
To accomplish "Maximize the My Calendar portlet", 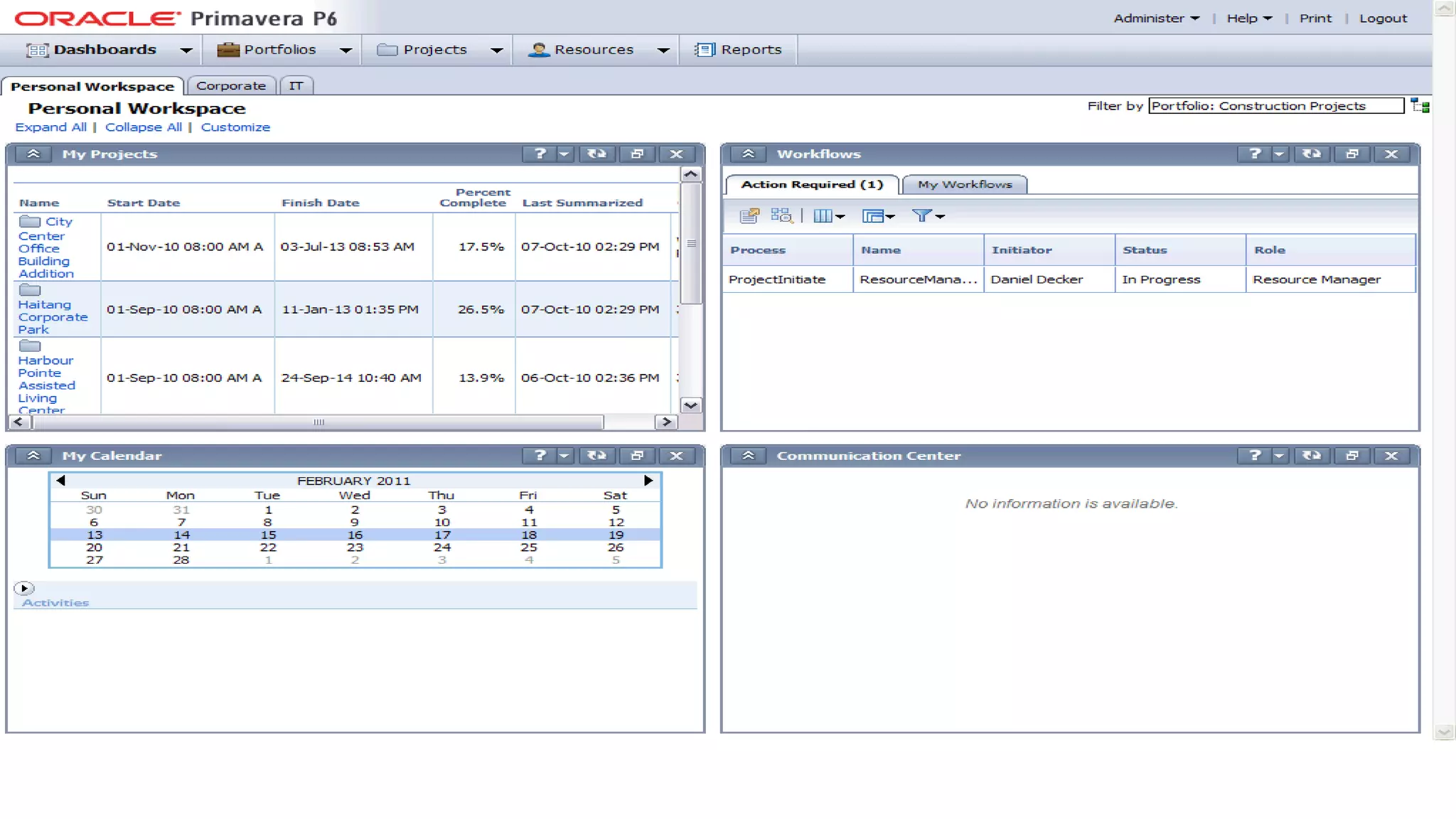I will tap(637, 456).
